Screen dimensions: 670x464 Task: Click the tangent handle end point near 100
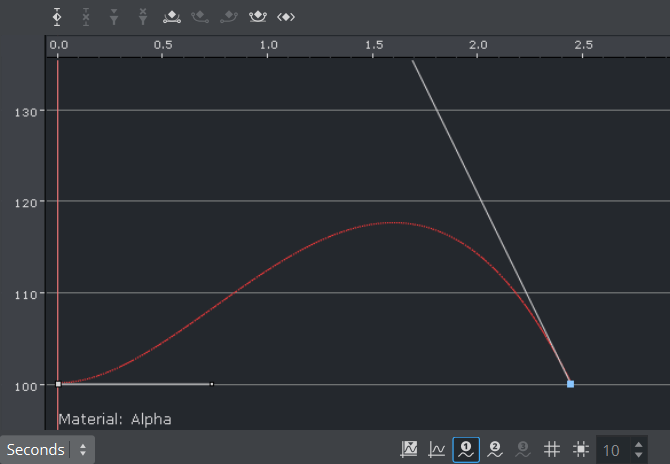[x=211, y=384]
